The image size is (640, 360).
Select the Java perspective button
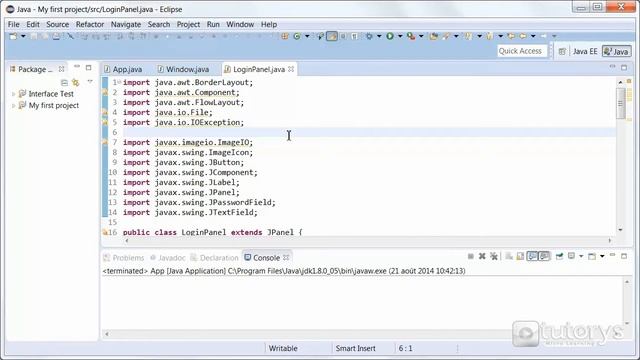click(616, 51)
